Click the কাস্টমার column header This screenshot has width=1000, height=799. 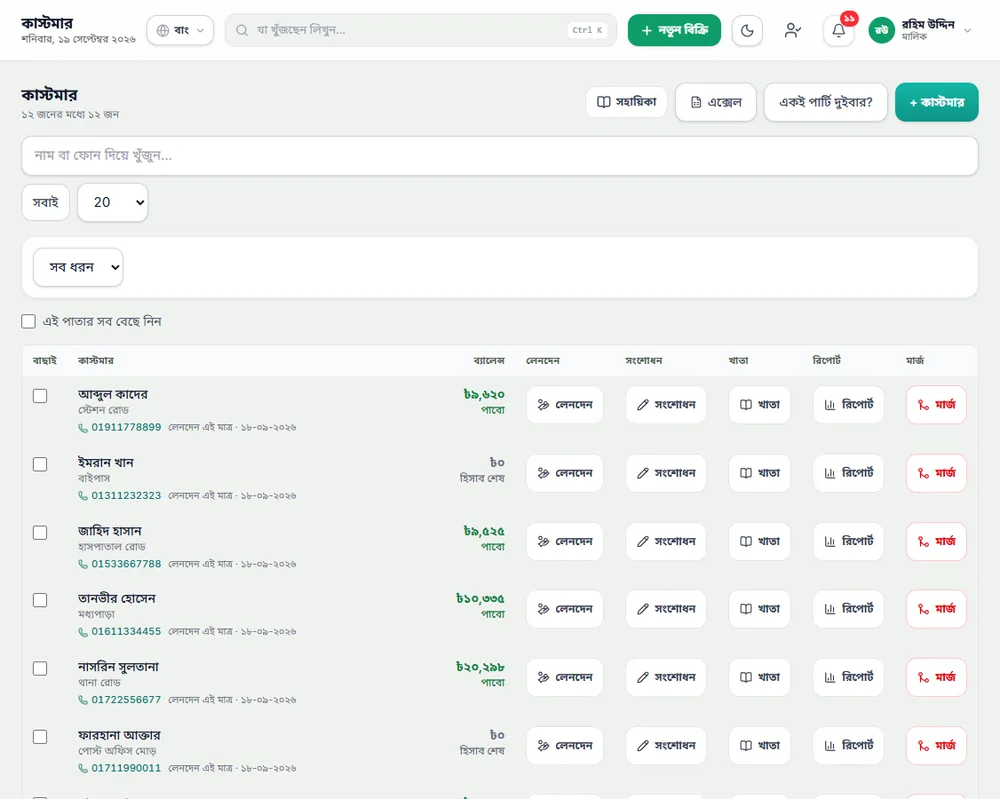(x=96, y=361)
